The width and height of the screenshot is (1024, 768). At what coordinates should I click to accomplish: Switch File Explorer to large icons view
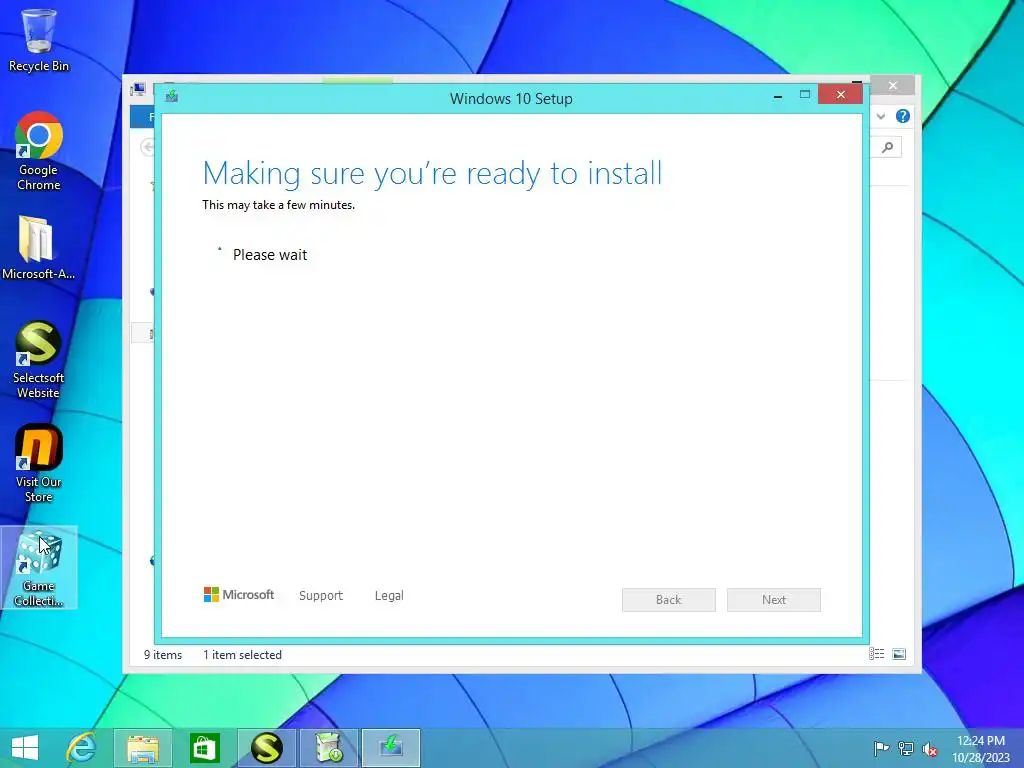point(899,654)
